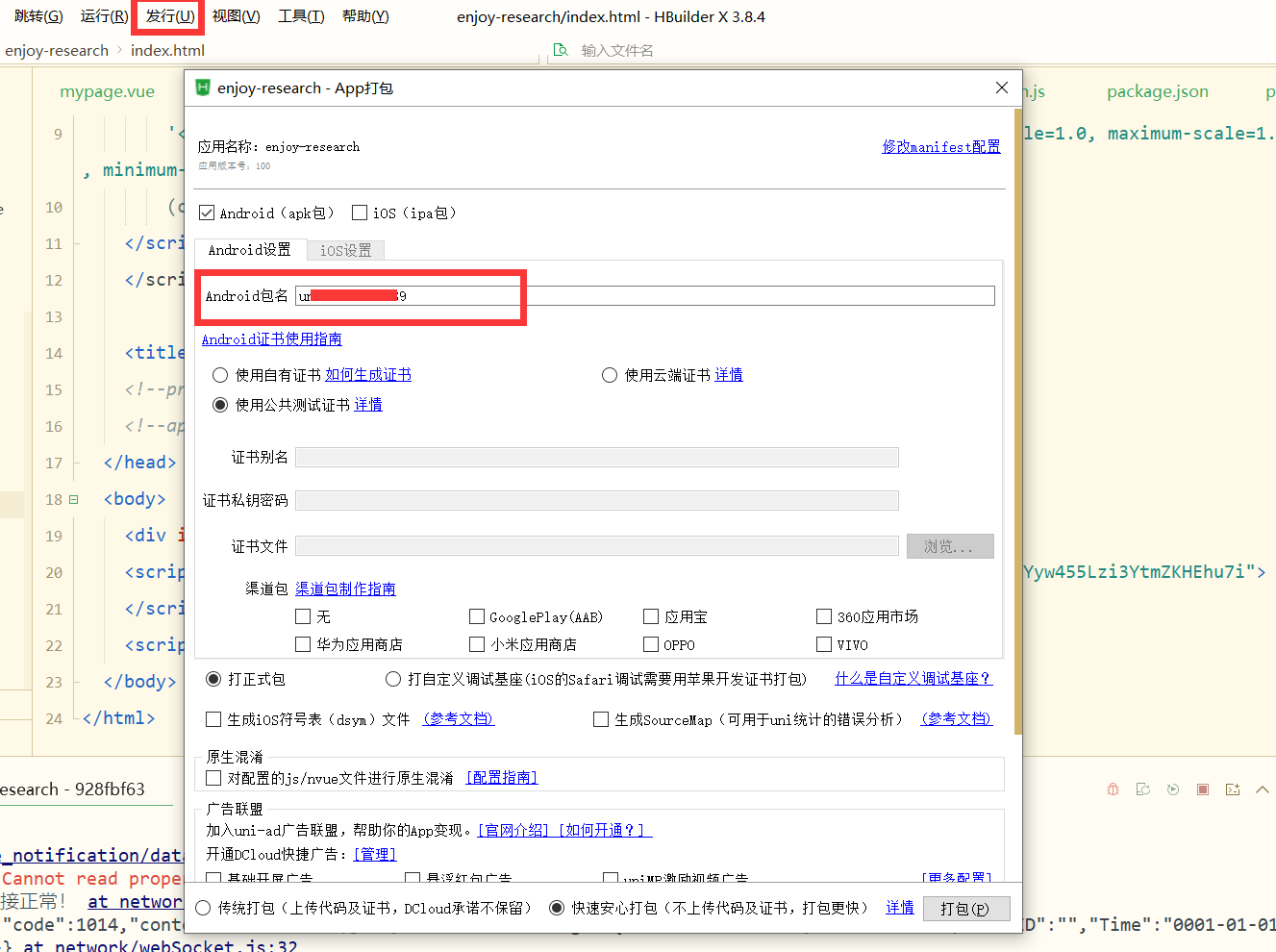Enable the iOS (ipa包) checkbox
The image size is (1276, 952).
coord(360,213)
